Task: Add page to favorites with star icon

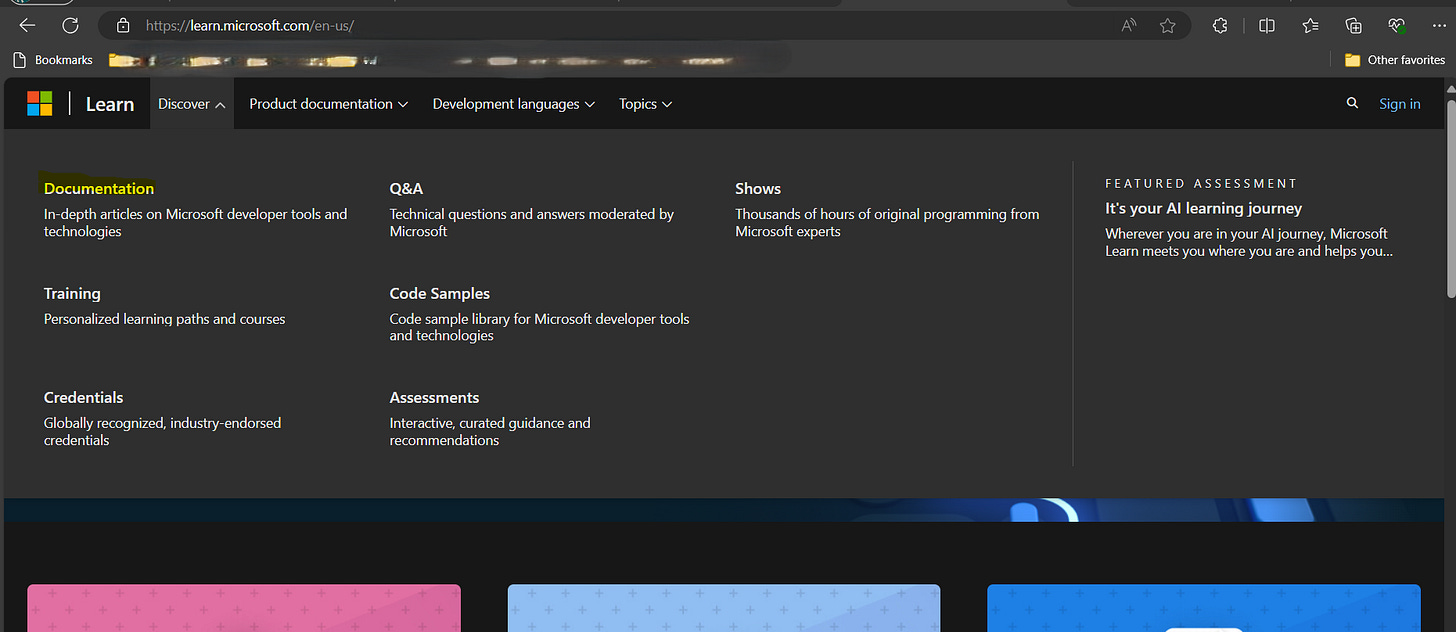Action: click(1167, 26)
